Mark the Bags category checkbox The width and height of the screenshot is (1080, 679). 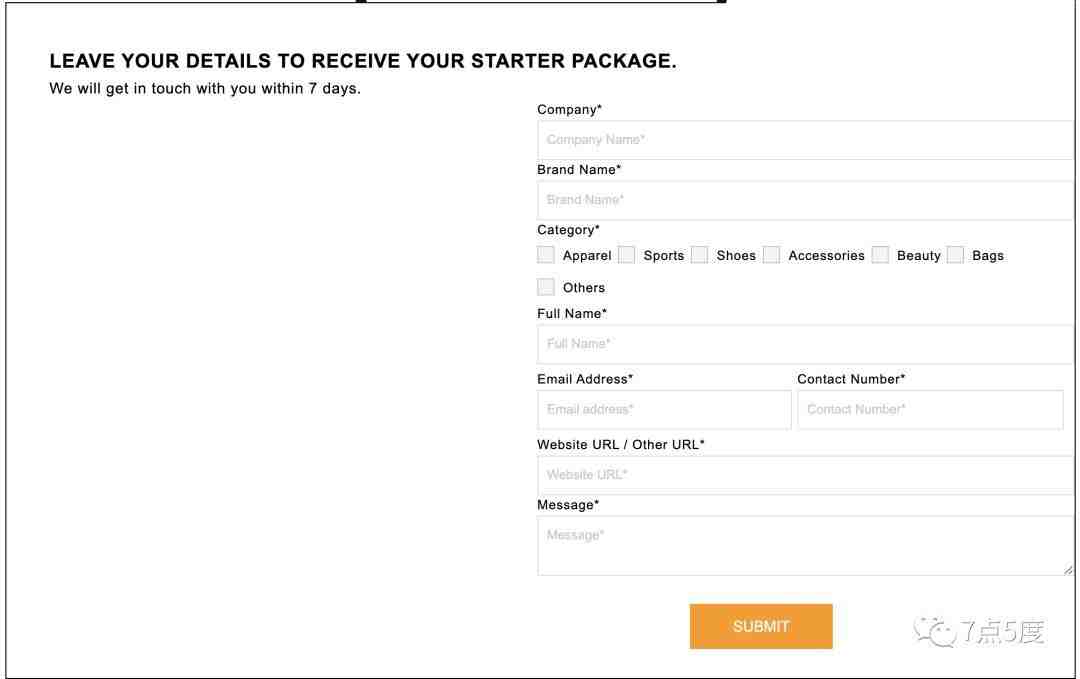point(955,255)
